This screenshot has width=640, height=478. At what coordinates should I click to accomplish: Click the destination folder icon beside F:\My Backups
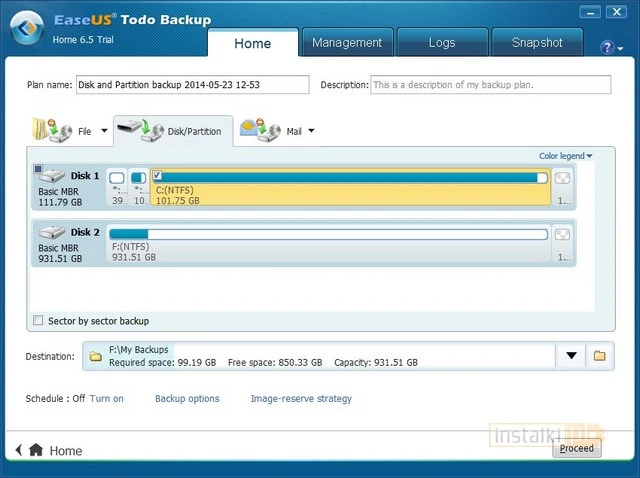(x=96, y=356)
